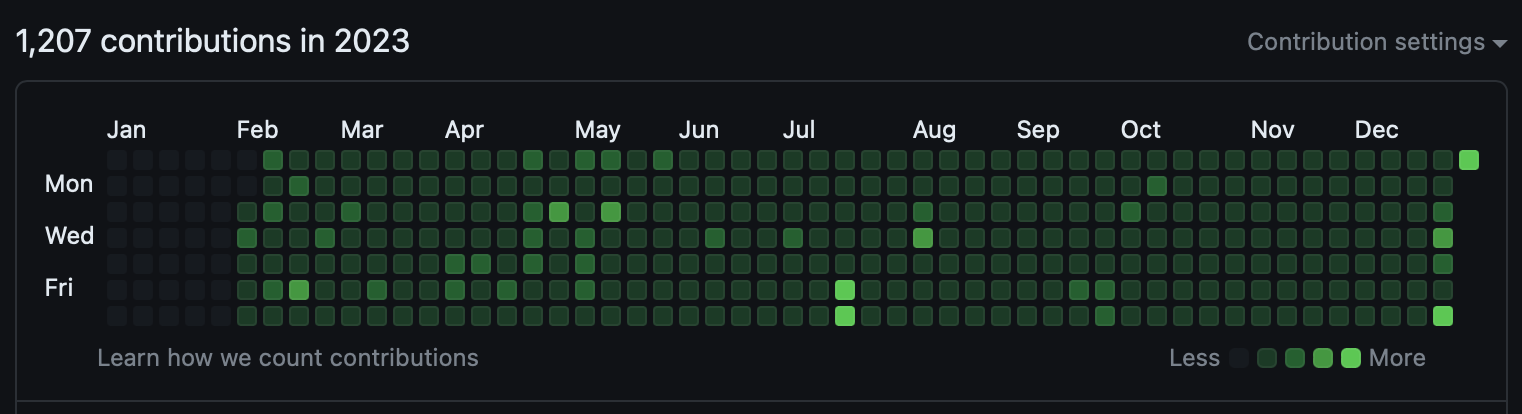Select the brightest Saturday-row cell in July

(x=845, y=316)
